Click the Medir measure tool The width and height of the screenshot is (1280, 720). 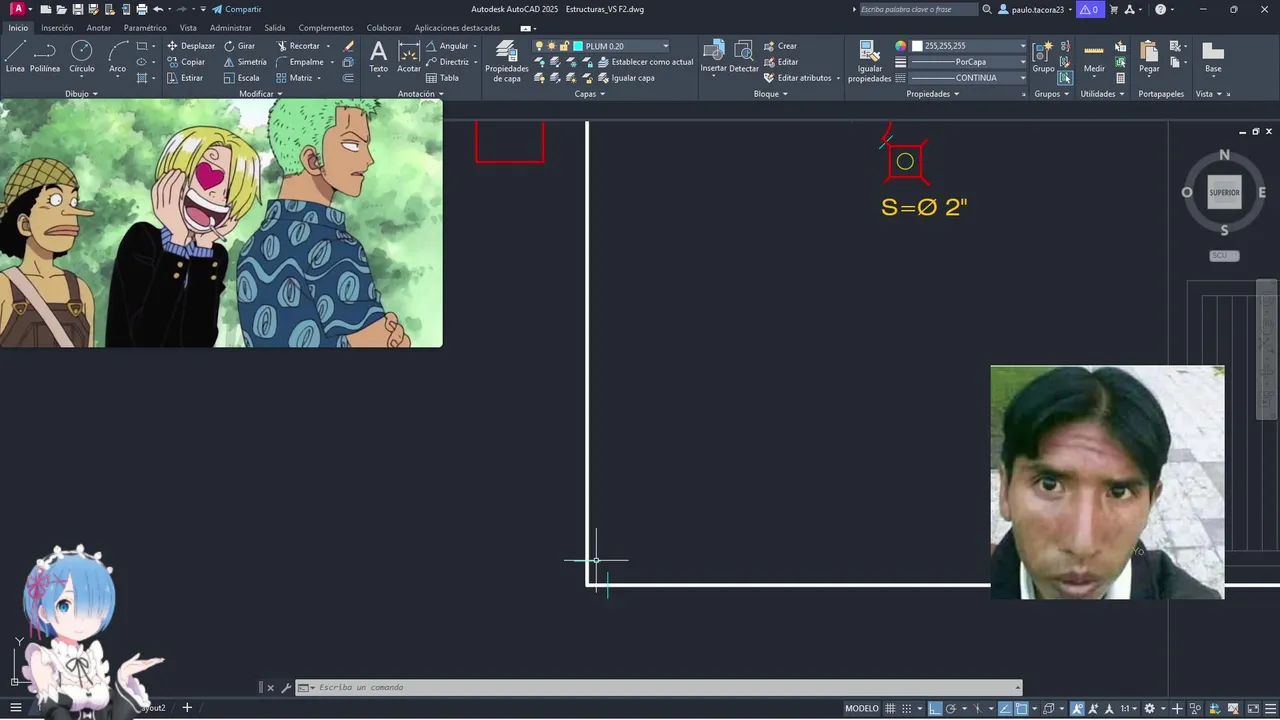click(x=1094, y=57)
